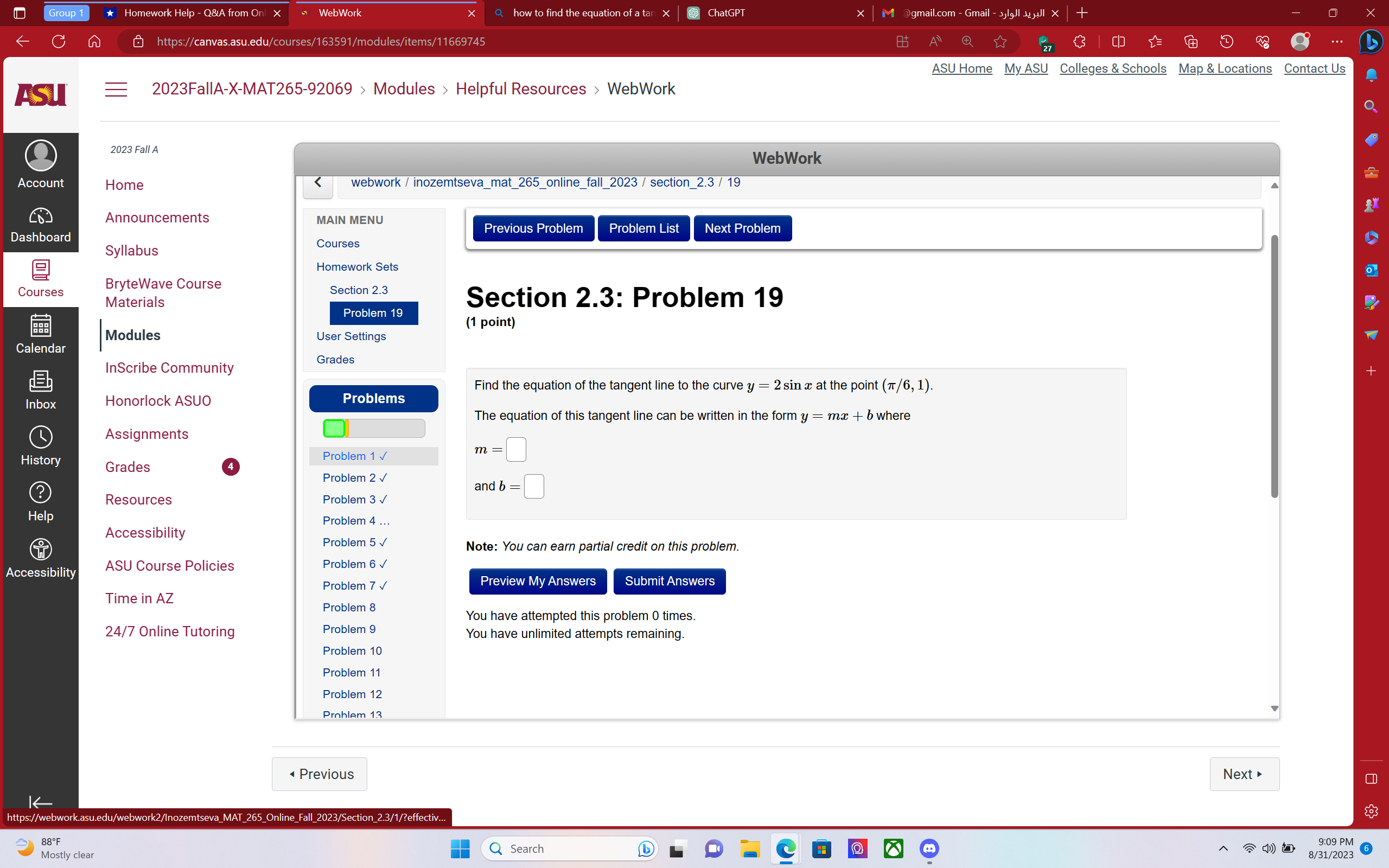Open the Discord app from the taskbar
Image resolution: width=1389 pixels, height=868 pixels.
click(x=928, y=848)
